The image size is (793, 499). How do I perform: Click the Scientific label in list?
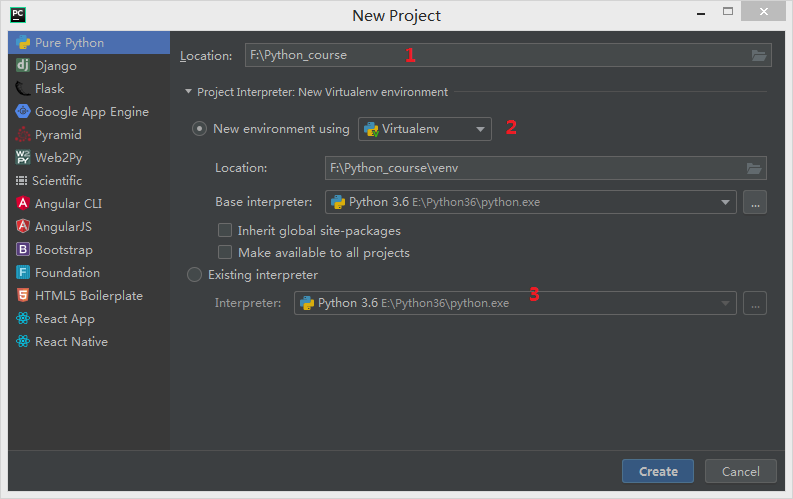57,180
